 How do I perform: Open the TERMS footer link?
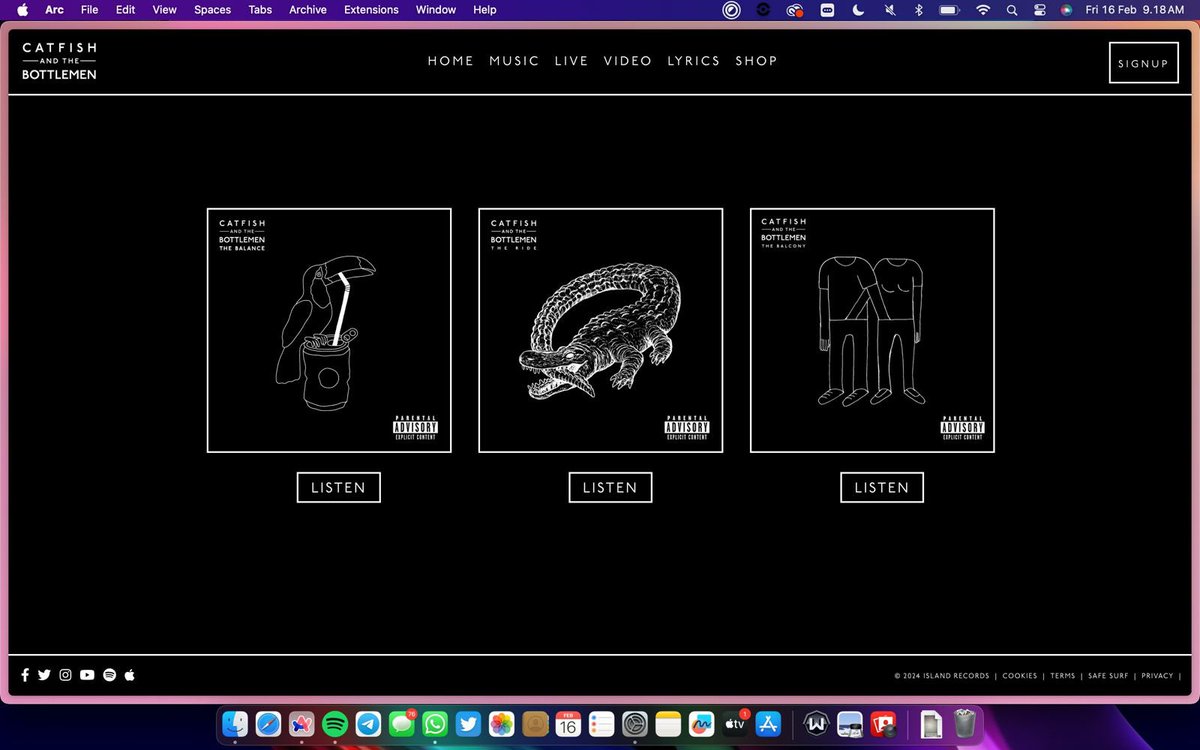1063,676
